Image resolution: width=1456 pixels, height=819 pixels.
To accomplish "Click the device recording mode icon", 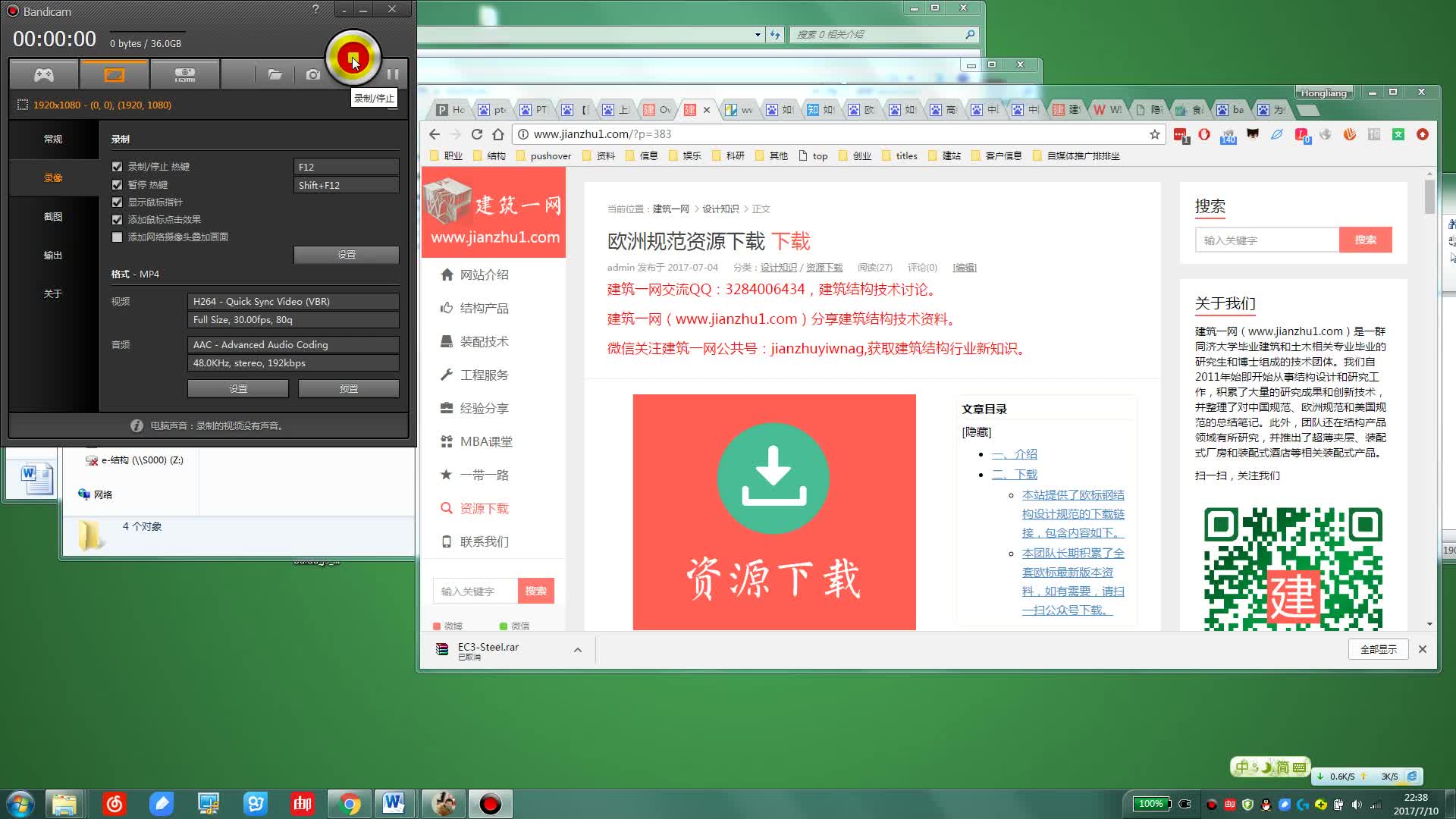I will click(x=184, y=73).
